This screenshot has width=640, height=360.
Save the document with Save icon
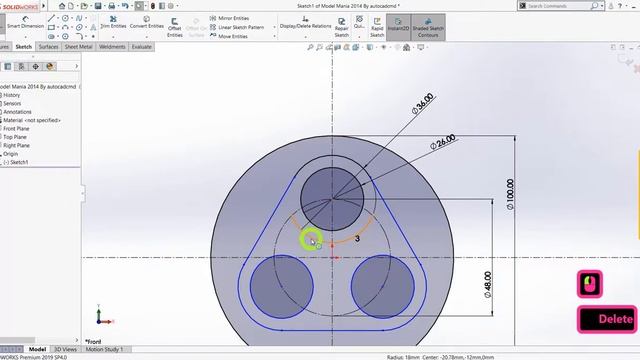coord(98,6)
